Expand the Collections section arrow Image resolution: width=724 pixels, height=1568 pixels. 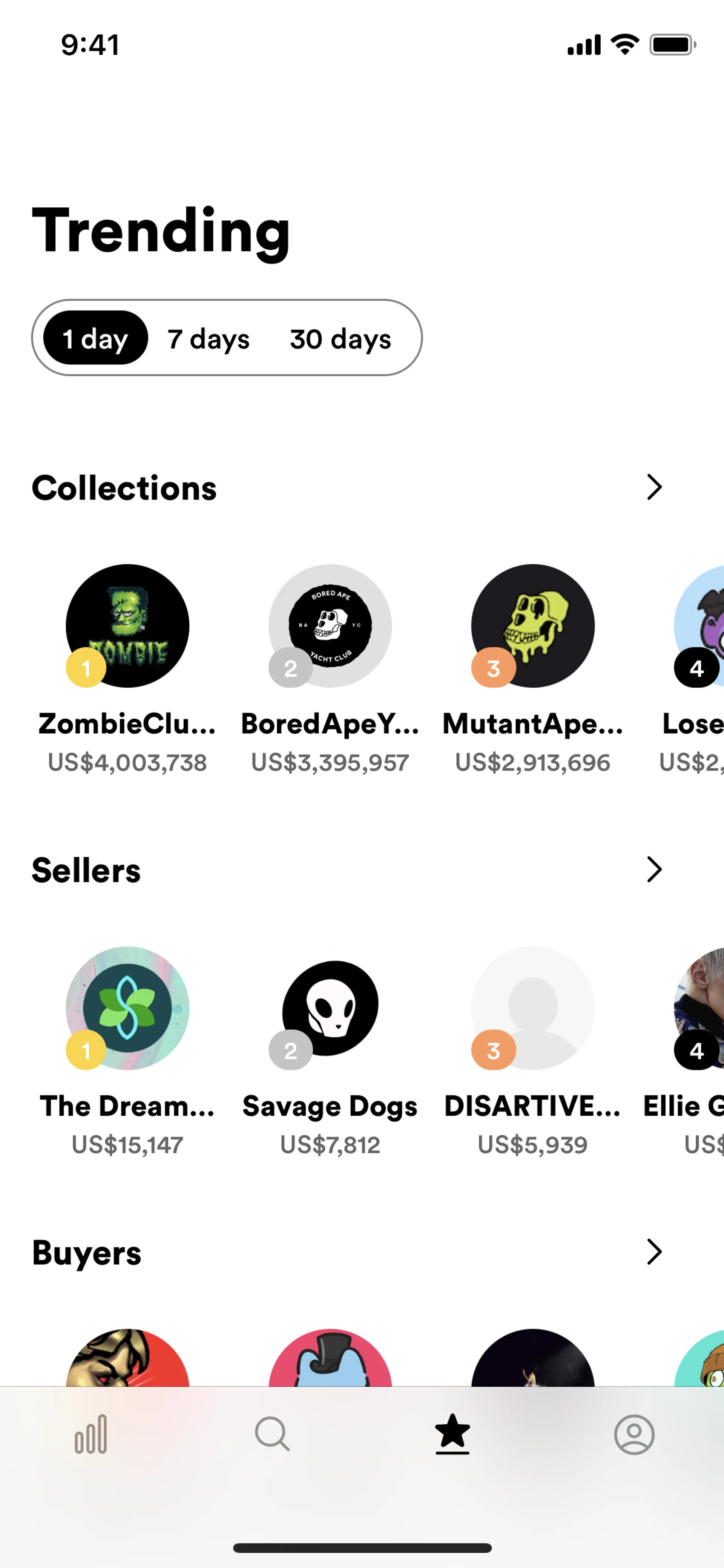[654, 487]
